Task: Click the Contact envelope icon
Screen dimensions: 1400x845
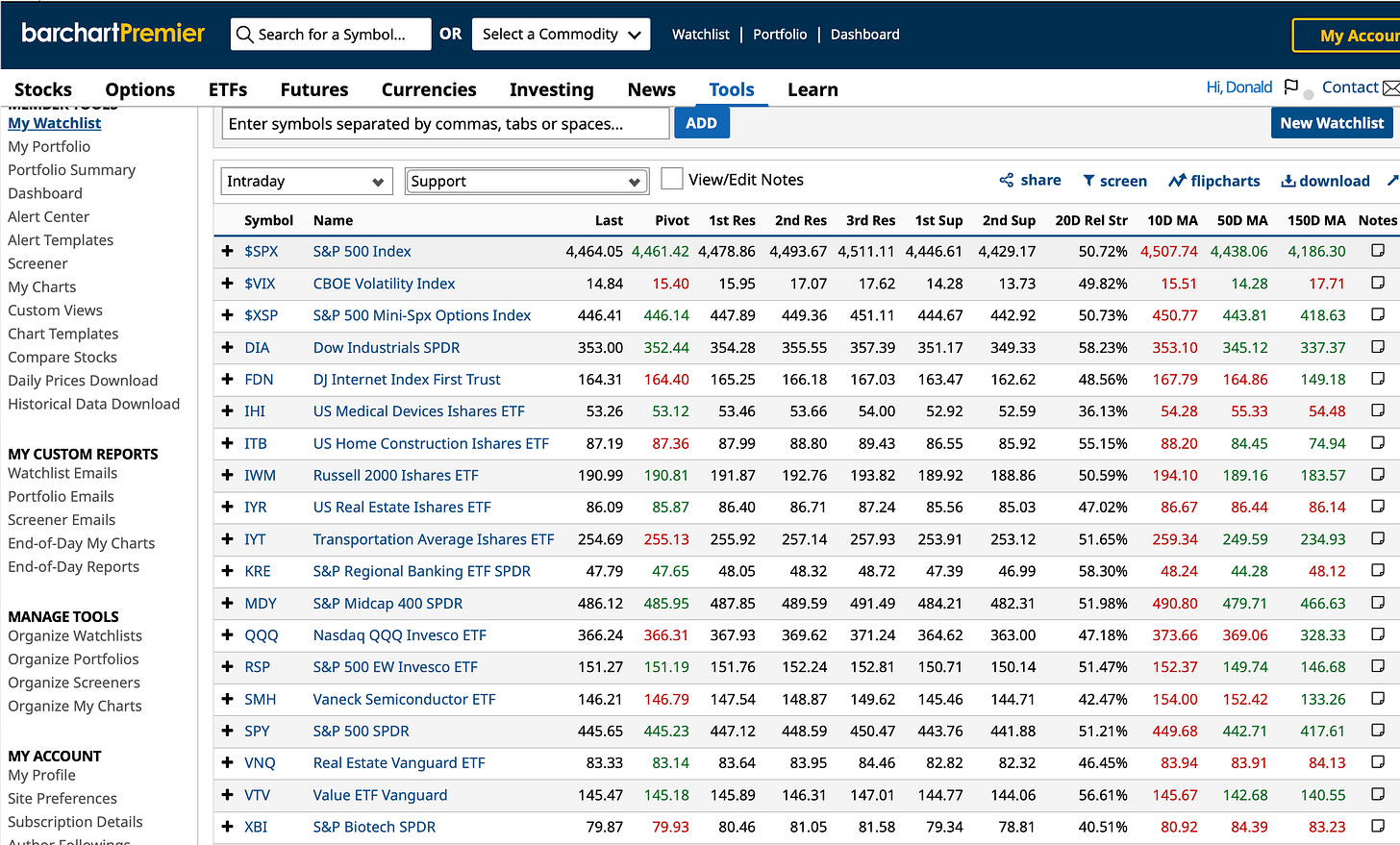Action: [x=1391, y=88]
